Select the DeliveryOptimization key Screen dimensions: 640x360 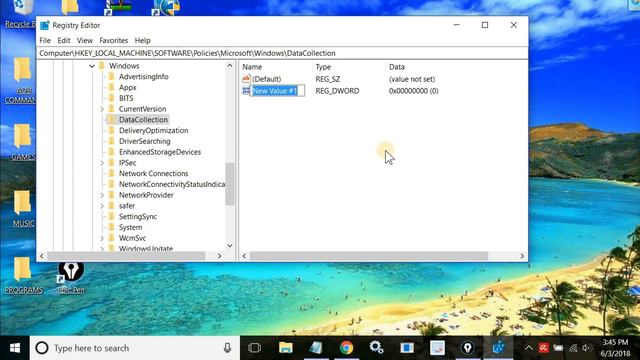click(x=153, y=131)
